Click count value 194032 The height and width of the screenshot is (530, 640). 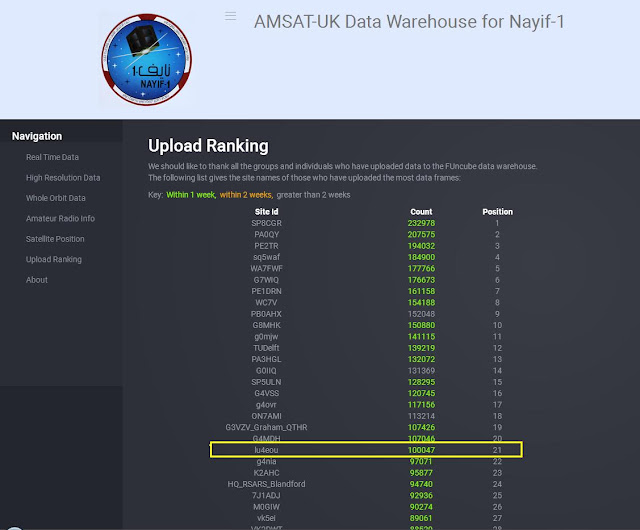point(421,246)
